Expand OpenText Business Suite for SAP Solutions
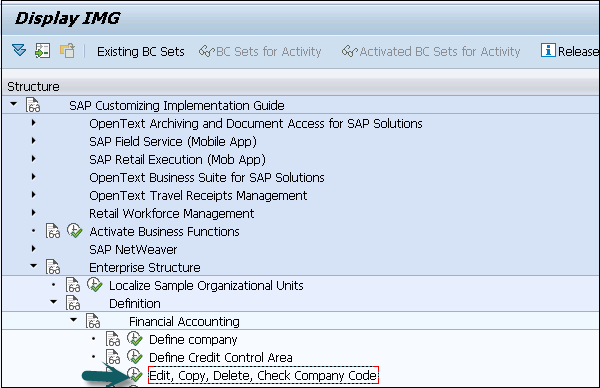Viewport: 600px width, 388px height. click(x=34, y=177)
